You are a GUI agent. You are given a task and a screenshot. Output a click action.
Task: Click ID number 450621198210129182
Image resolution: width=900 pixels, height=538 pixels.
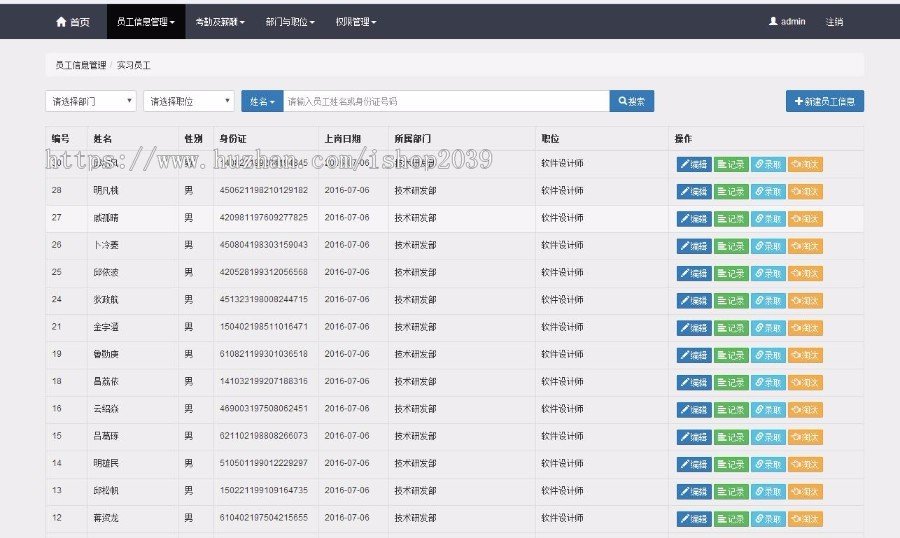click(x=263, y=190)
